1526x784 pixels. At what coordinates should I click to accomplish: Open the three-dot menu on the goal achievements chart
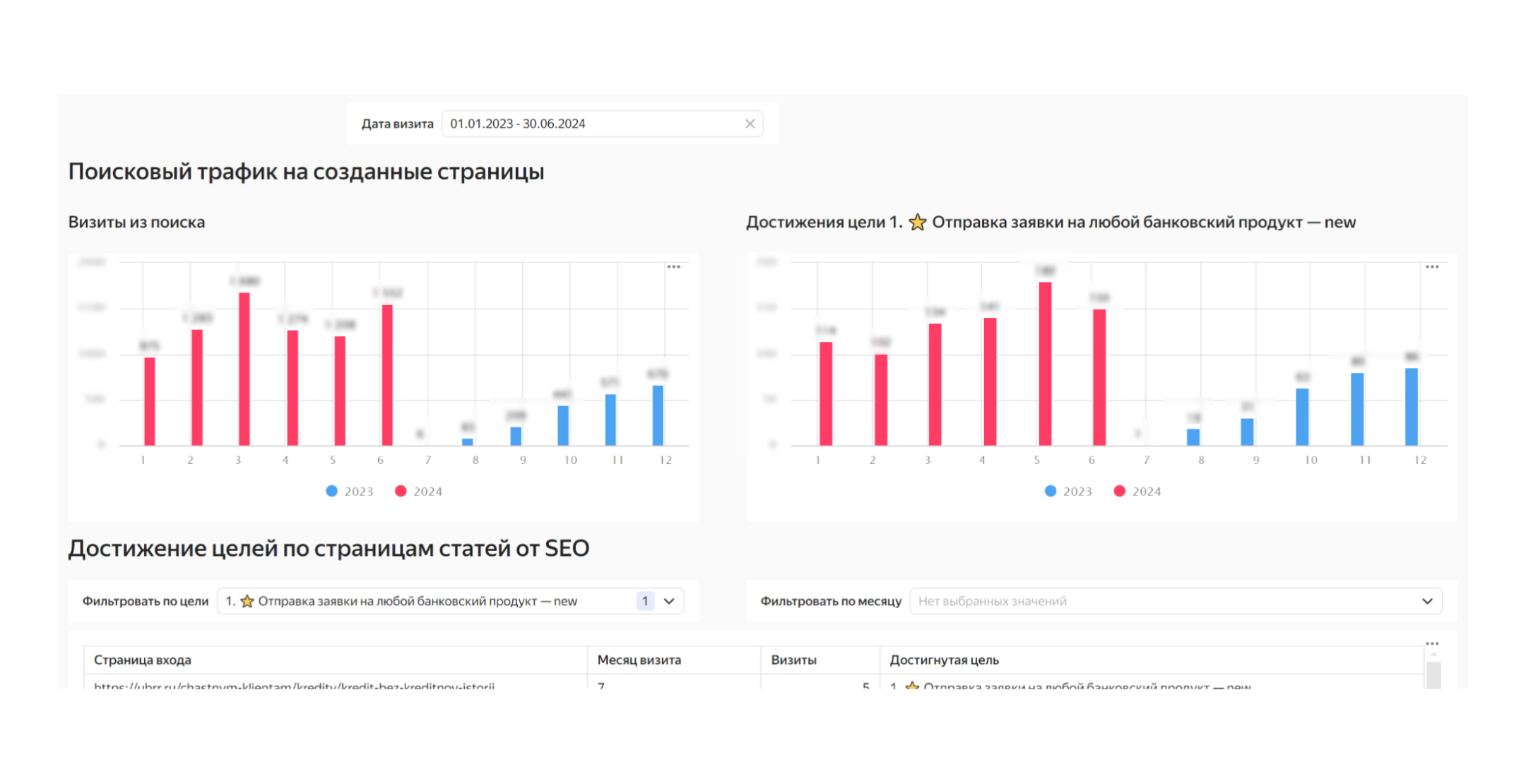(1432, 267)
